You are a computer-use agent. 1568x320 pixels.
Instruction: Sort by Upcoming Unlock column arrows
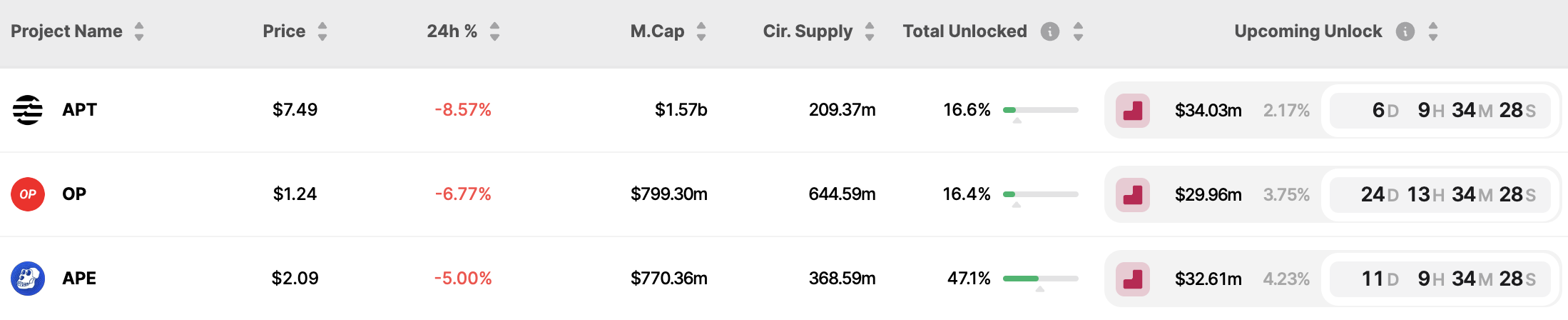(1432, 31)
